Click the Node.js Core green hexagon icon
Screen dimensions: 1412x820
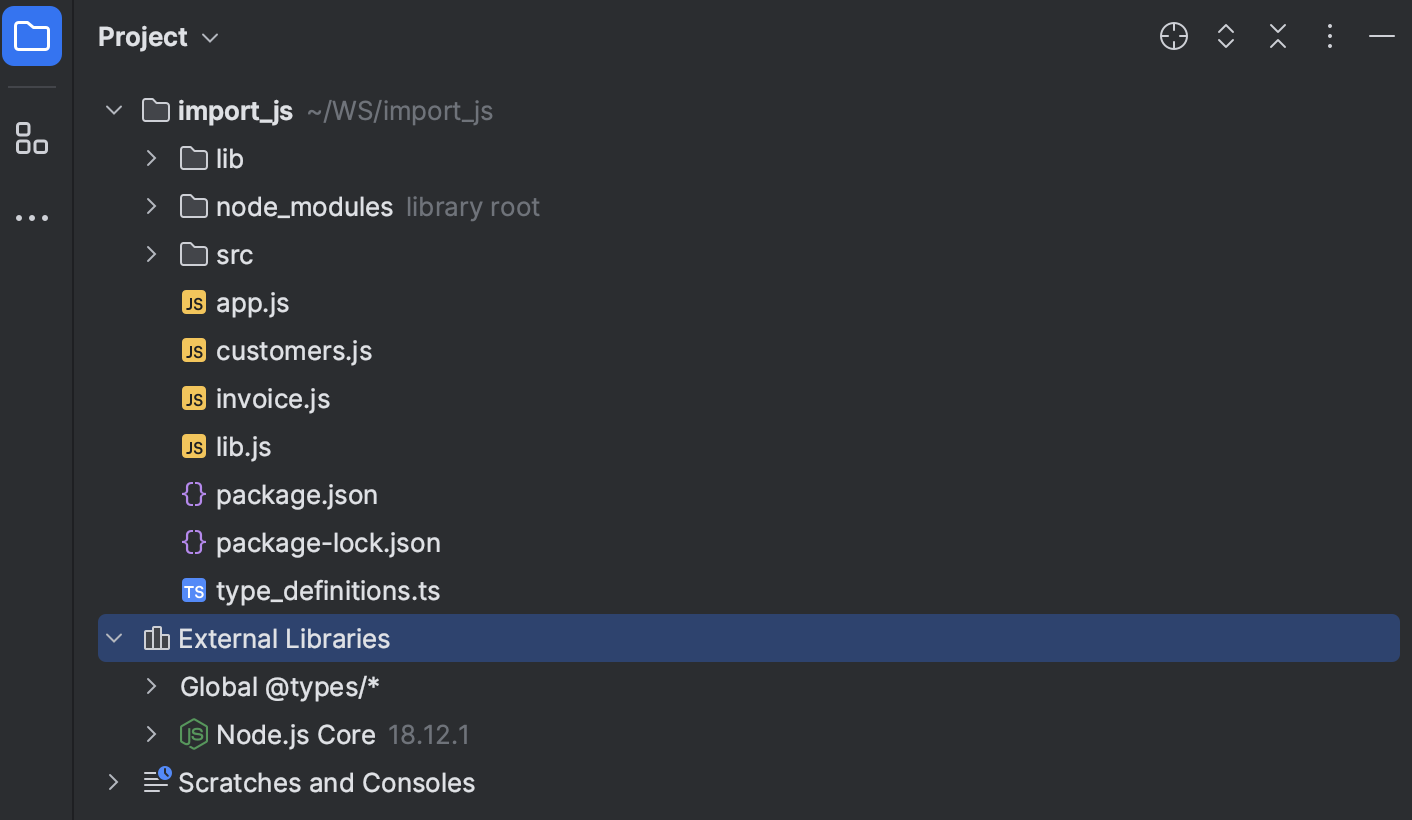click(193, 734)
